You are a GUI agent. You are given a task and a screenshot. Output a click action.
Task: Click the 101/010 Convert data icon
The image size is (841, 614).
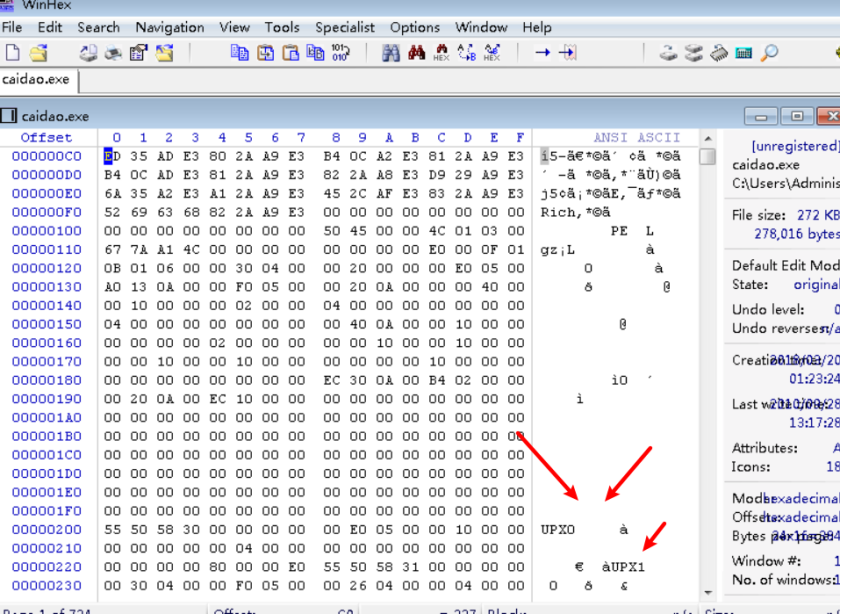point(341,53)
